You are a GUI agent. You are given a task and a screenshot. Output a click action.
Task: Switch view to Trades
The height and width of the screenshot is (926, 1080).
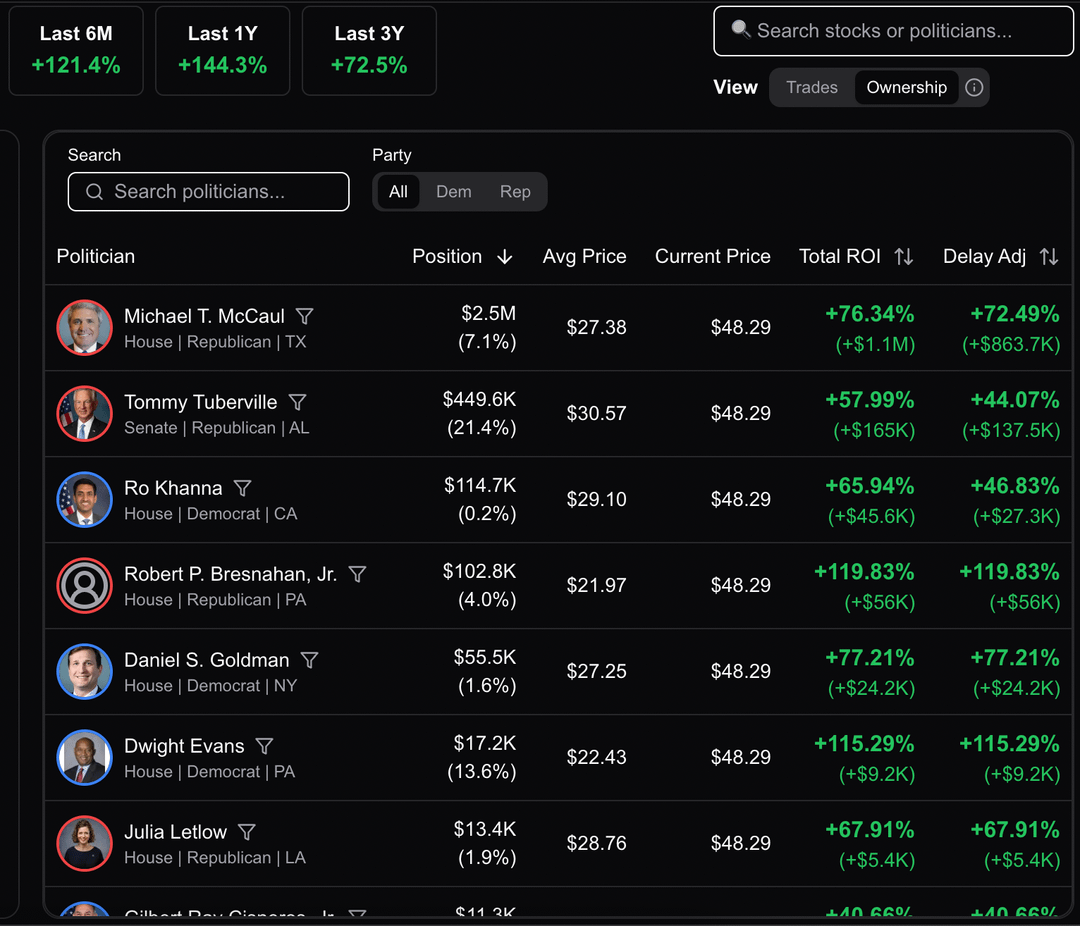(811, 88)
